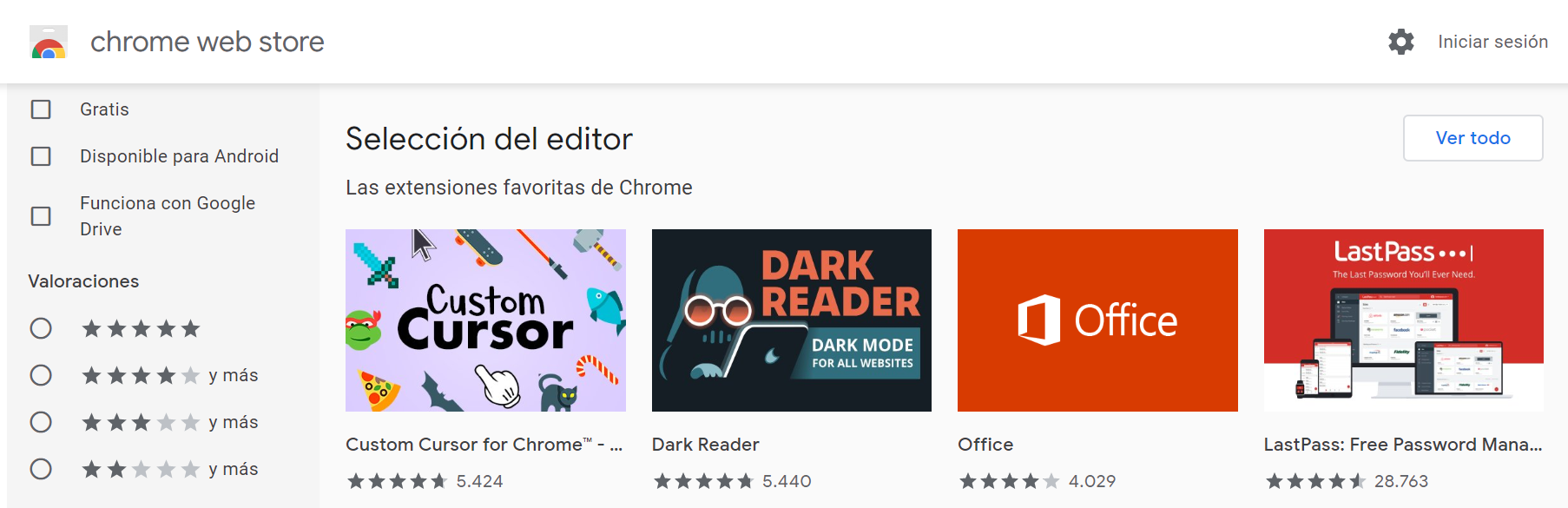Open the settings gear menu

[1400, 42]
